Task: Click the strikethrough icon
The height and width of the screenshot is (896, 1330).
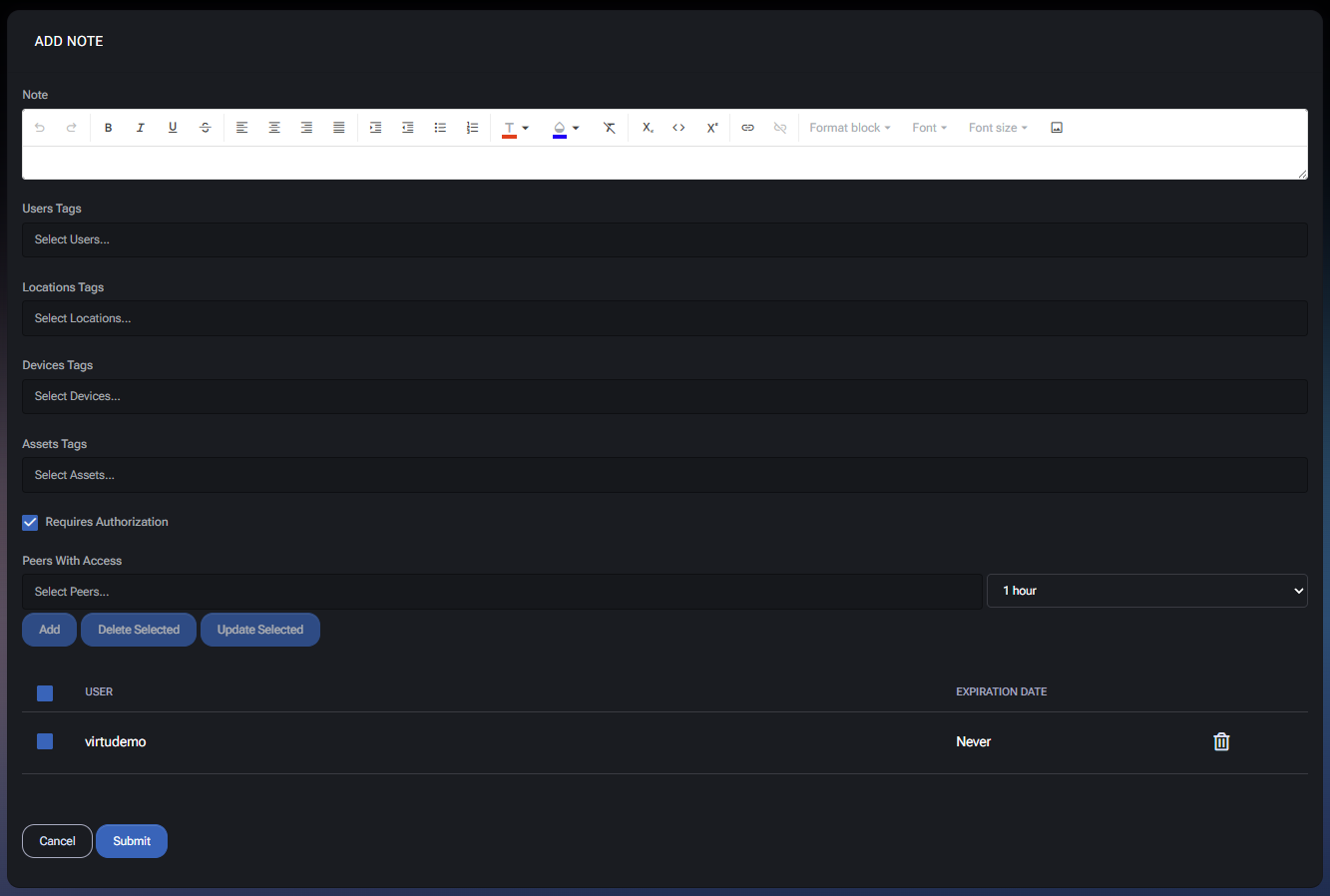Action: (205, 128)
